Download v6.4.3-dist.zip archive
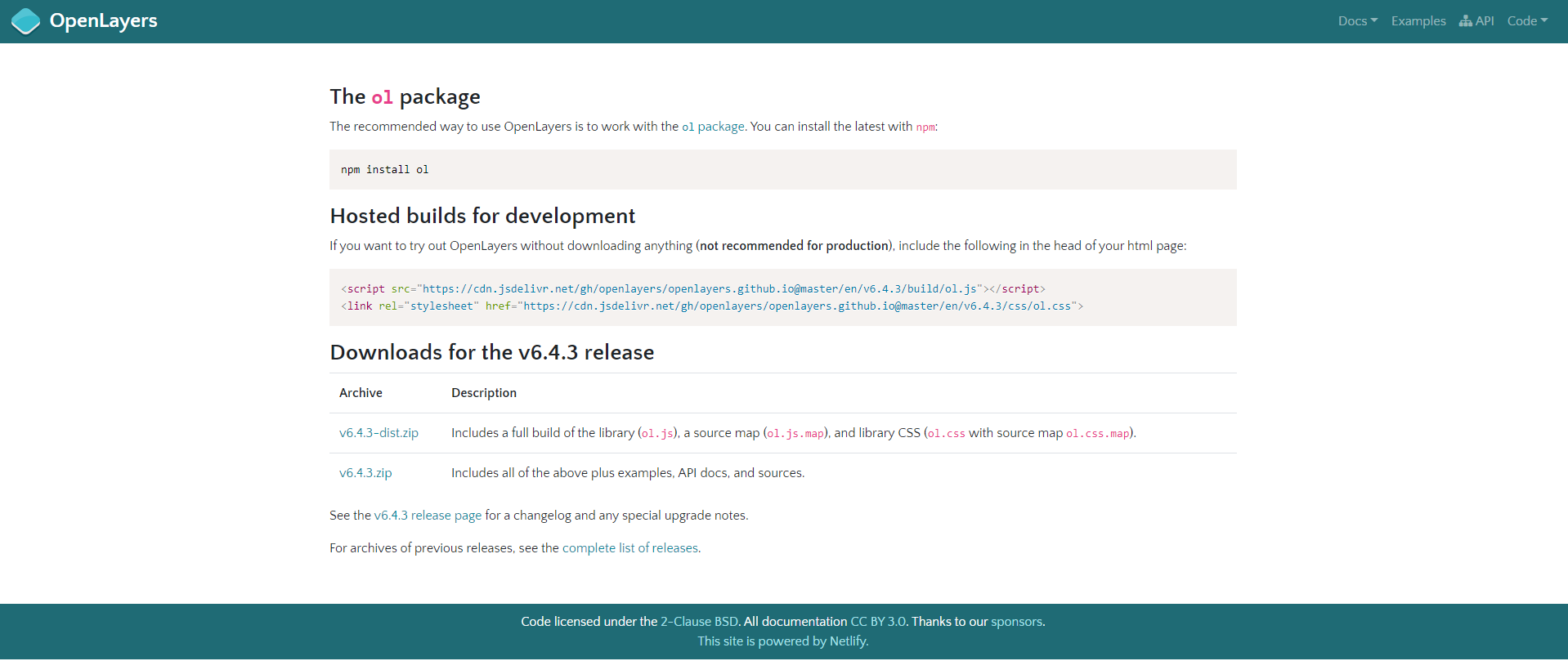 click(x=379, y=433)
